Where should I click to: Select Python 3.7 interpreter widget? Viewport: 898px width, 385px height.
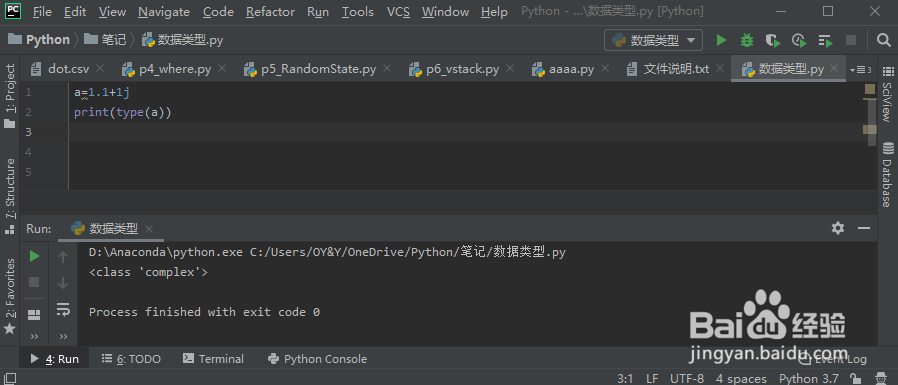pos(809,379)
